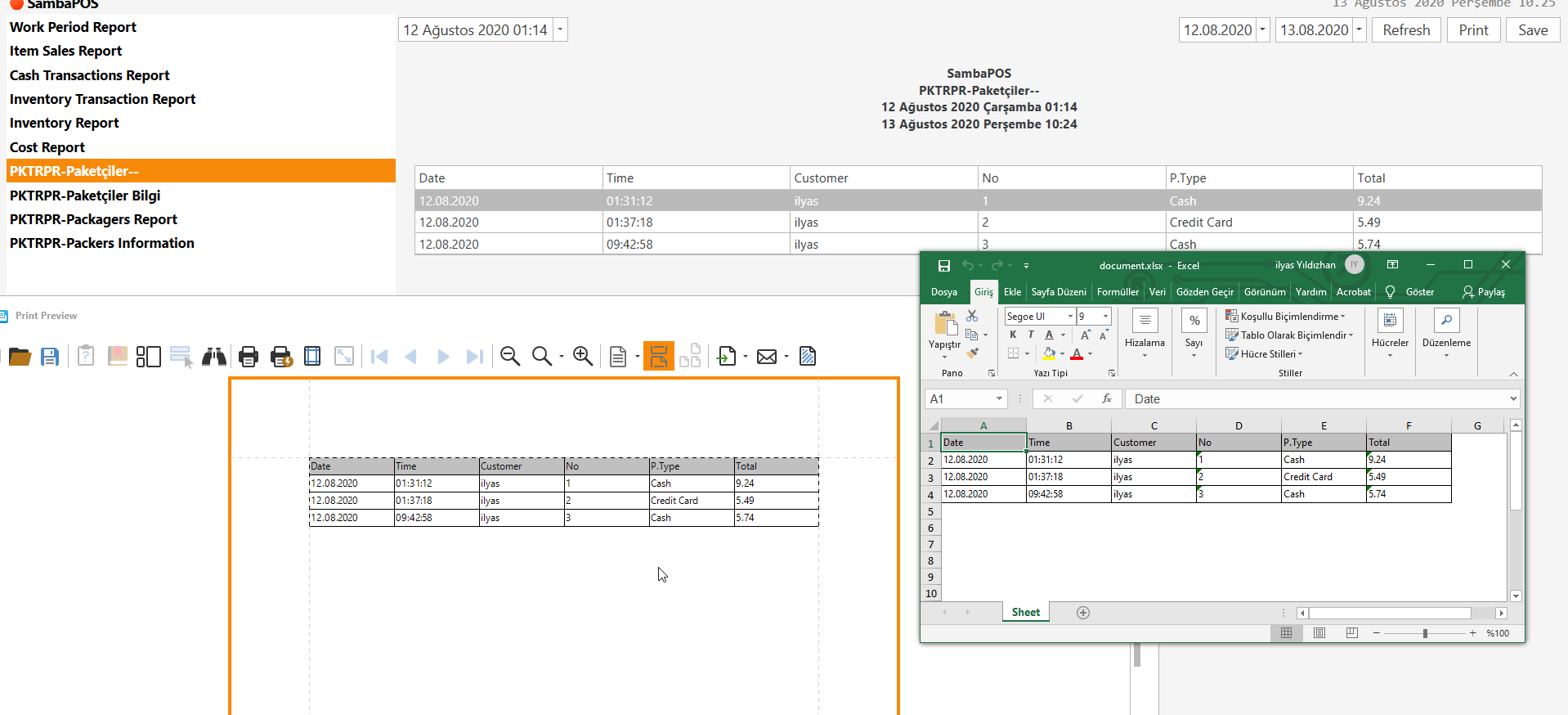This screenshot has height=715, width=1568.
Task: Toggle underline (A) in Excel
Action: pos(1050,335)
